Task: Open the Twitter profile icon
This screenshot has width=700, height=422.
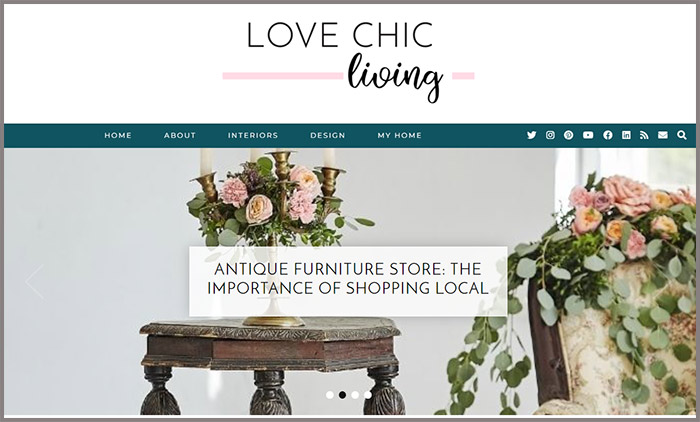Action: [x=531, y=135]
